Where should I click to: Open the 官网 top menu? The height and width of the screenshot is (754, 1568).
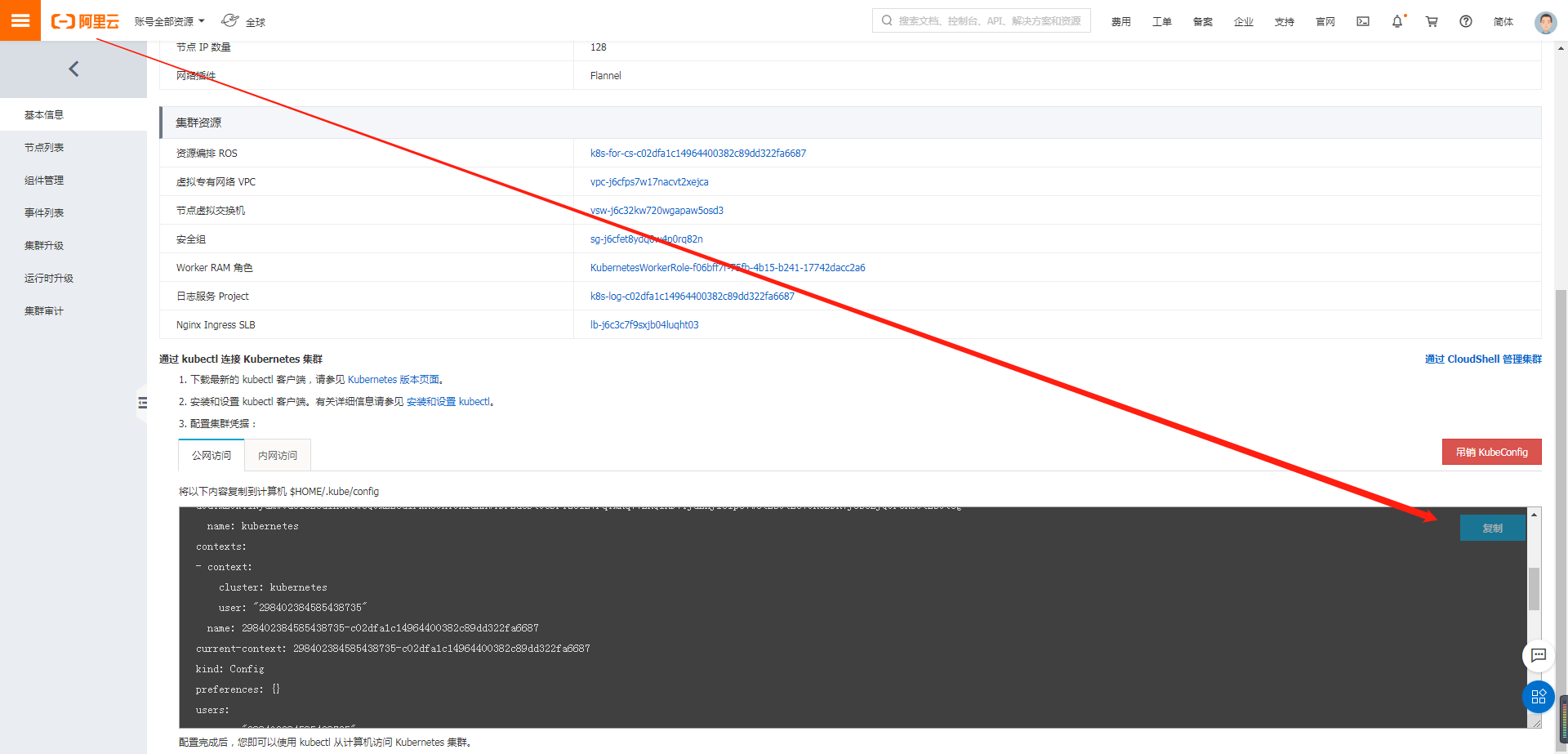(1325, 21)
